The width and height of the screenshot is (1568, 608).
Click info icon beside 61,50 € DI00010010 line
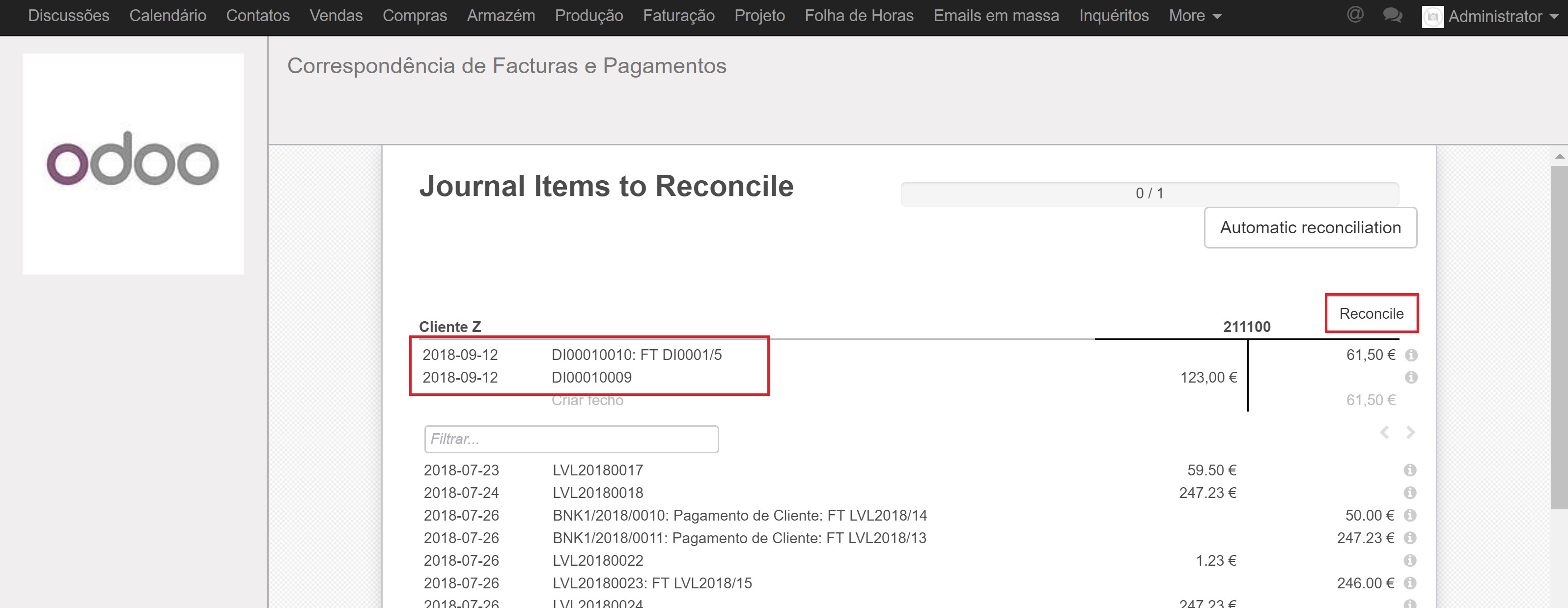(1411, 355)
